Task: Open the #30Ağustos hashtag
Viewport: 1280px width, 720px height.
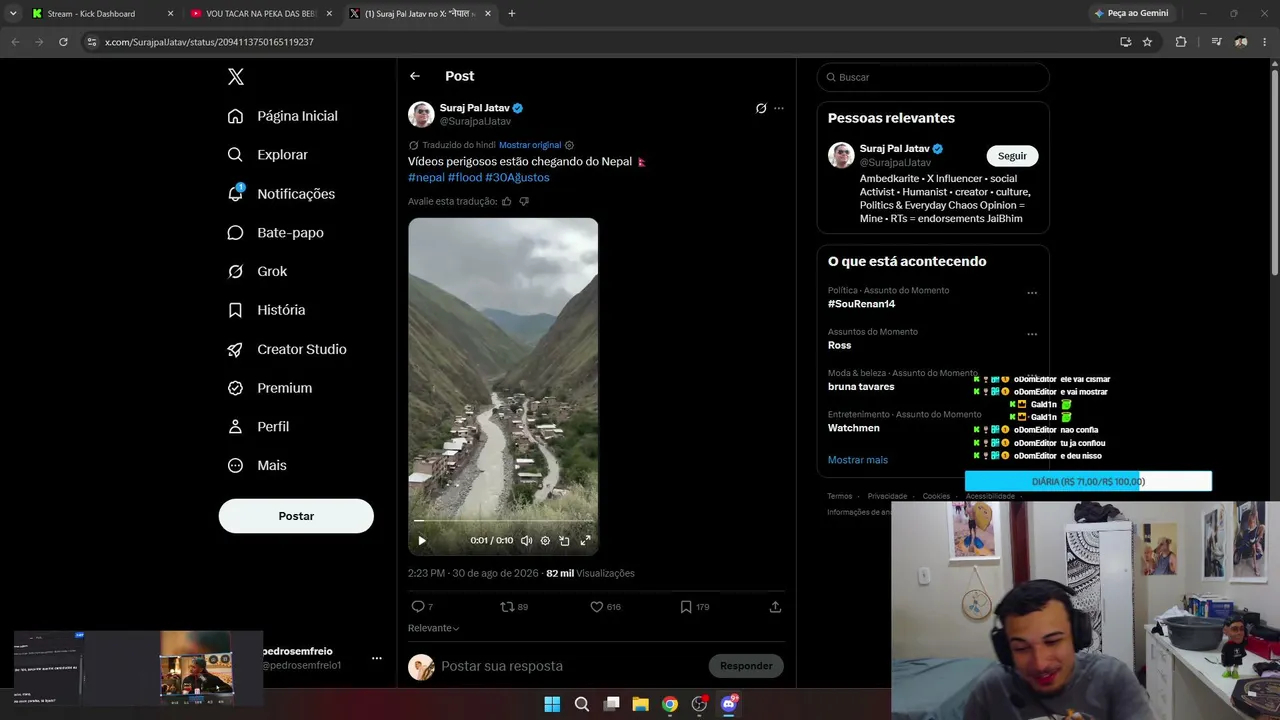Action: pyautogui.click(x=517, y=177)
